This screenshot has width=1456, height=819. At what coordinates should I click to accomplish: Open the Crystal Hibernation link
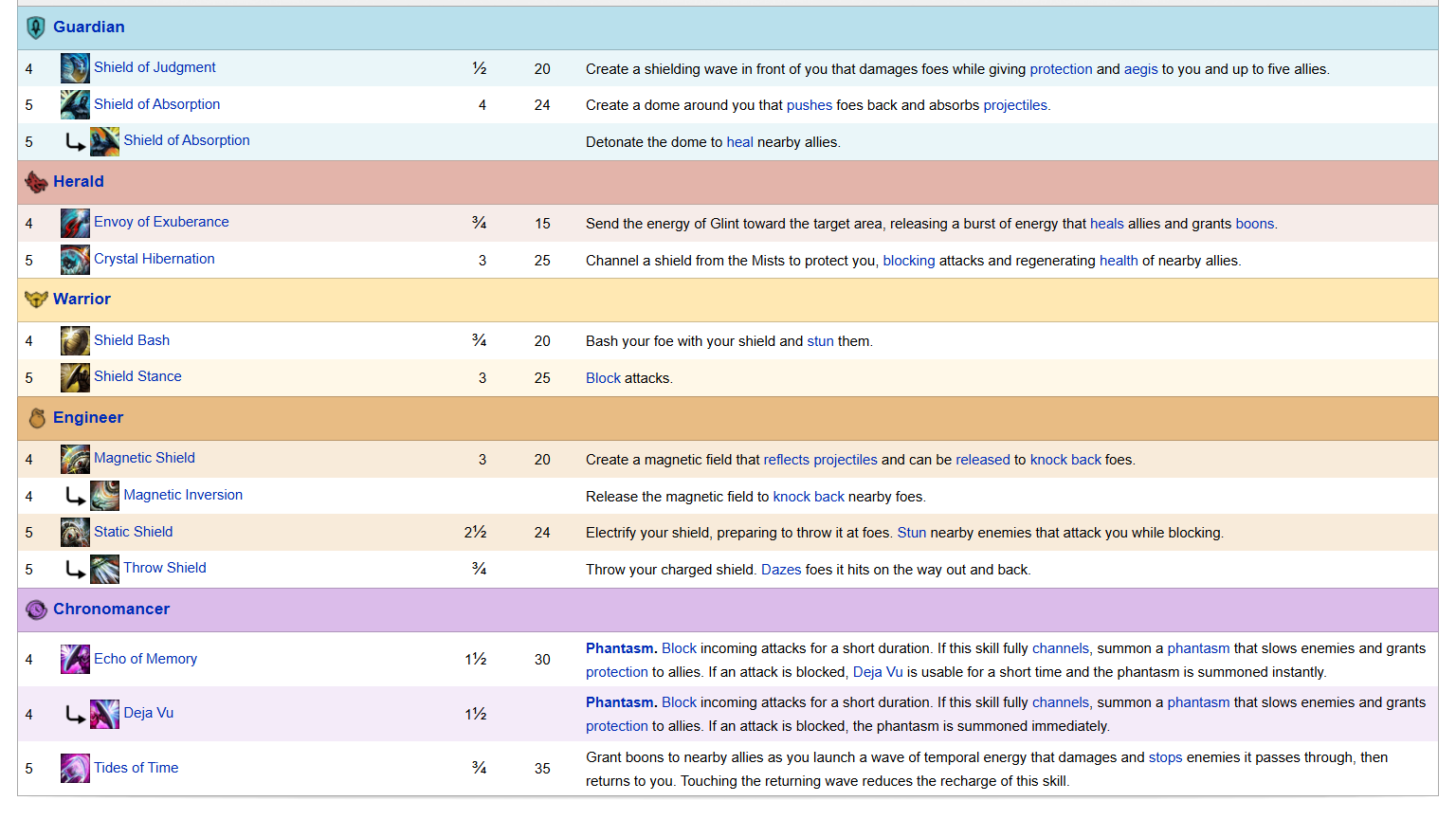[x=155, y=259]
